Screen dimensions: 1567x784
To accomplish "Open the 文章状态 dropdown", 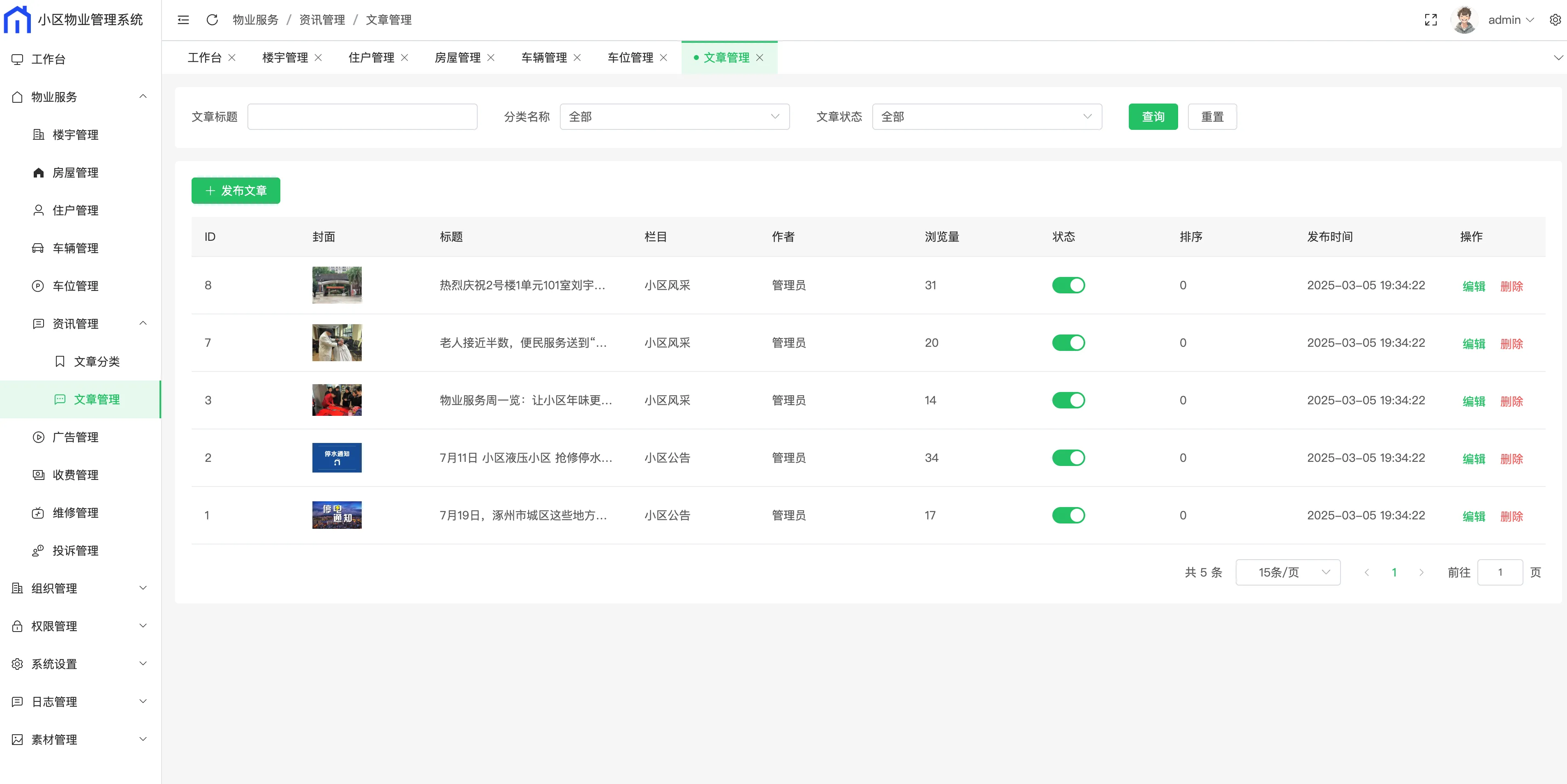I will pyautogui.click(x=986, y=117).
